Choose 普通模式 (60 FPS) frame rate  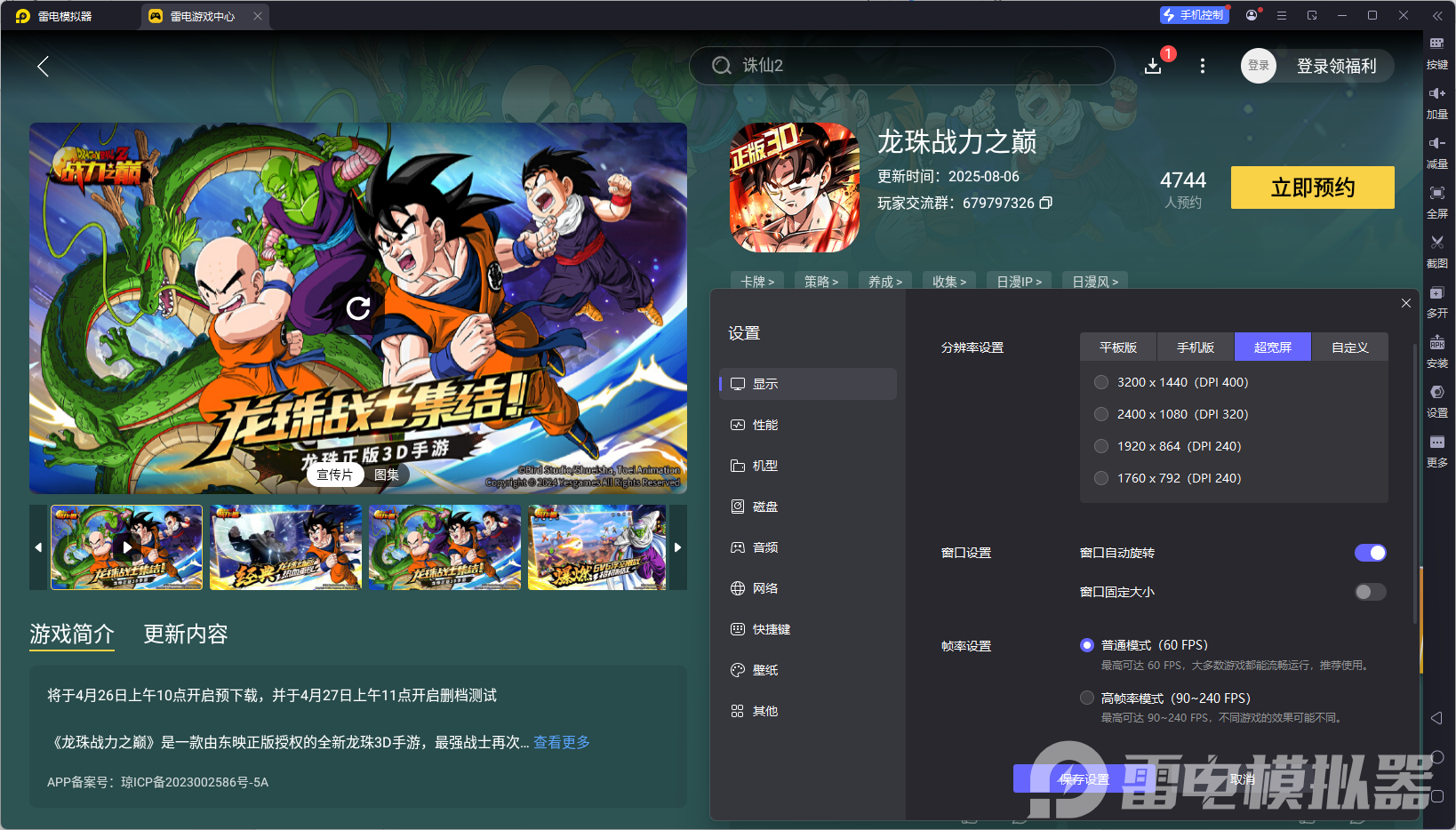pyautogui.click(x=1087, y=645)
